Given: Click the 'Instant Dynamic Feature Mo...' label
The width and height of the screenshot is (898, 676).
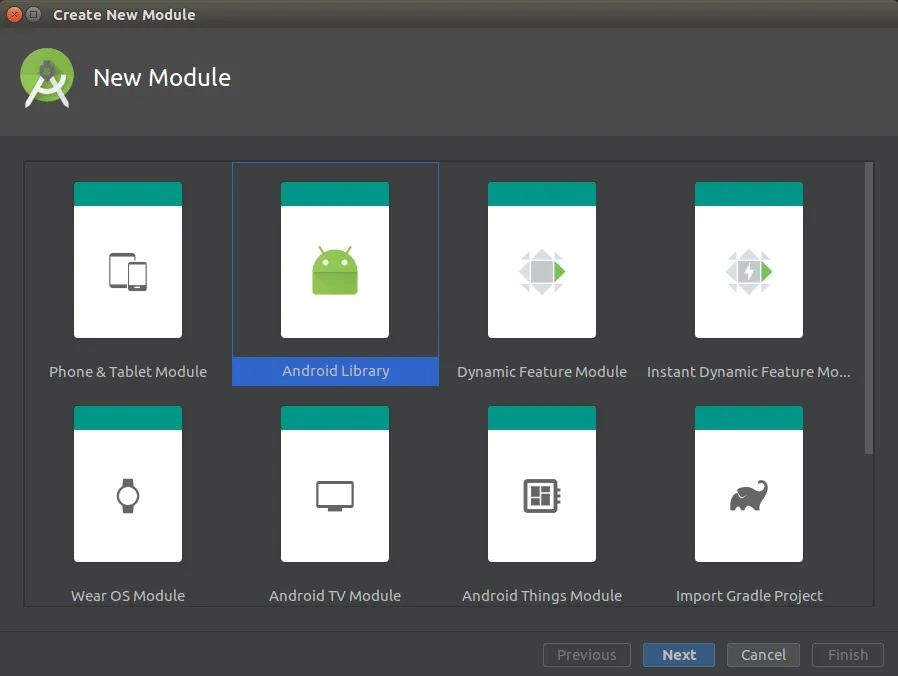Looking at the screenshot, I should tap(749, 372).
